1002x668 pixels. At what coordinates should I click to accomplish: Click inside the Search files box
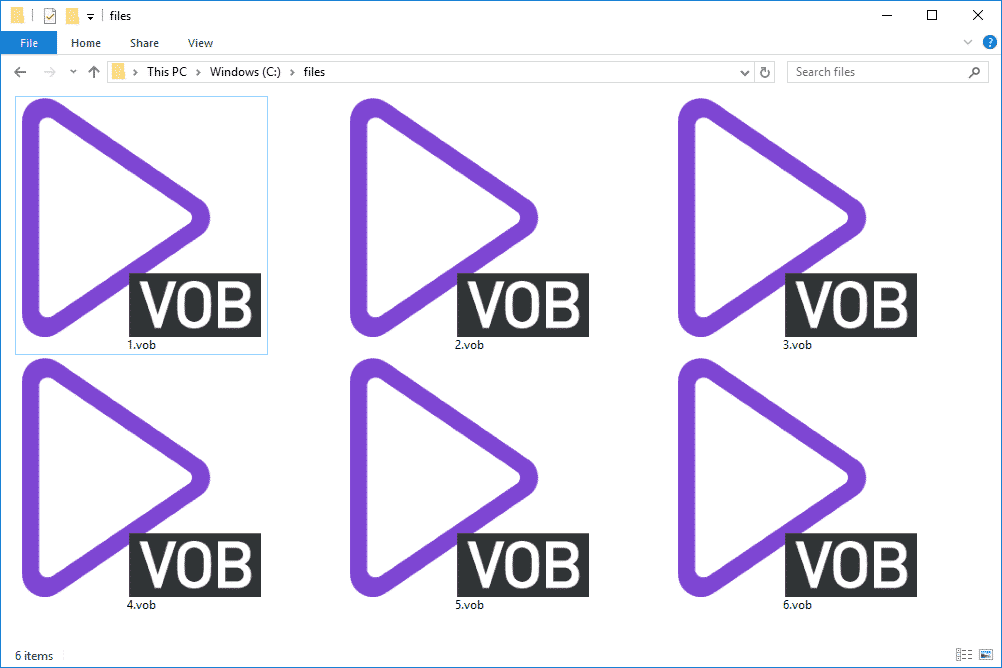[x=870, y=71]
